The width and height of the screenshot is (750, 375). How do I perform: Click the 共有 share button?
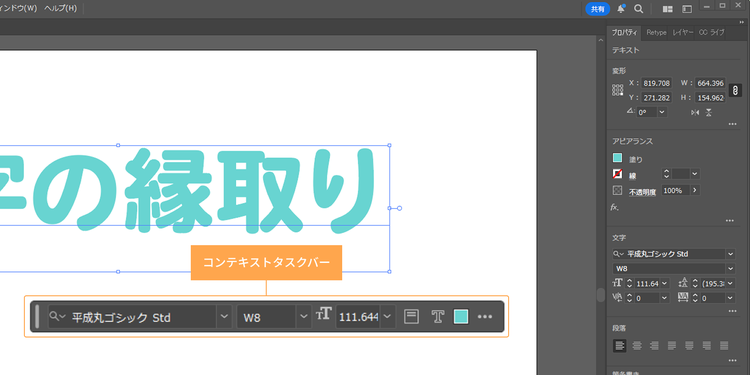point(597,9)
